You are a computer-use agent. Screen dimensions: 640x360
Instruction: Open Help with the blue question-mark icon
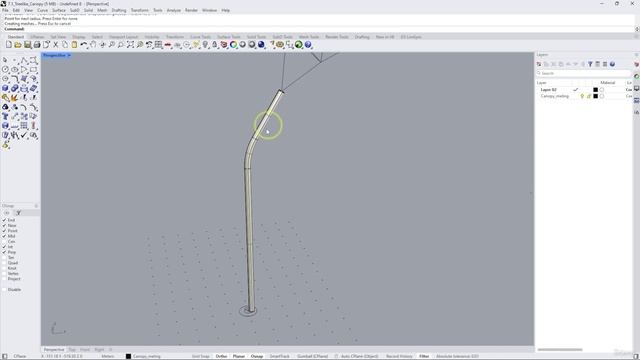(x=308, y=44)
